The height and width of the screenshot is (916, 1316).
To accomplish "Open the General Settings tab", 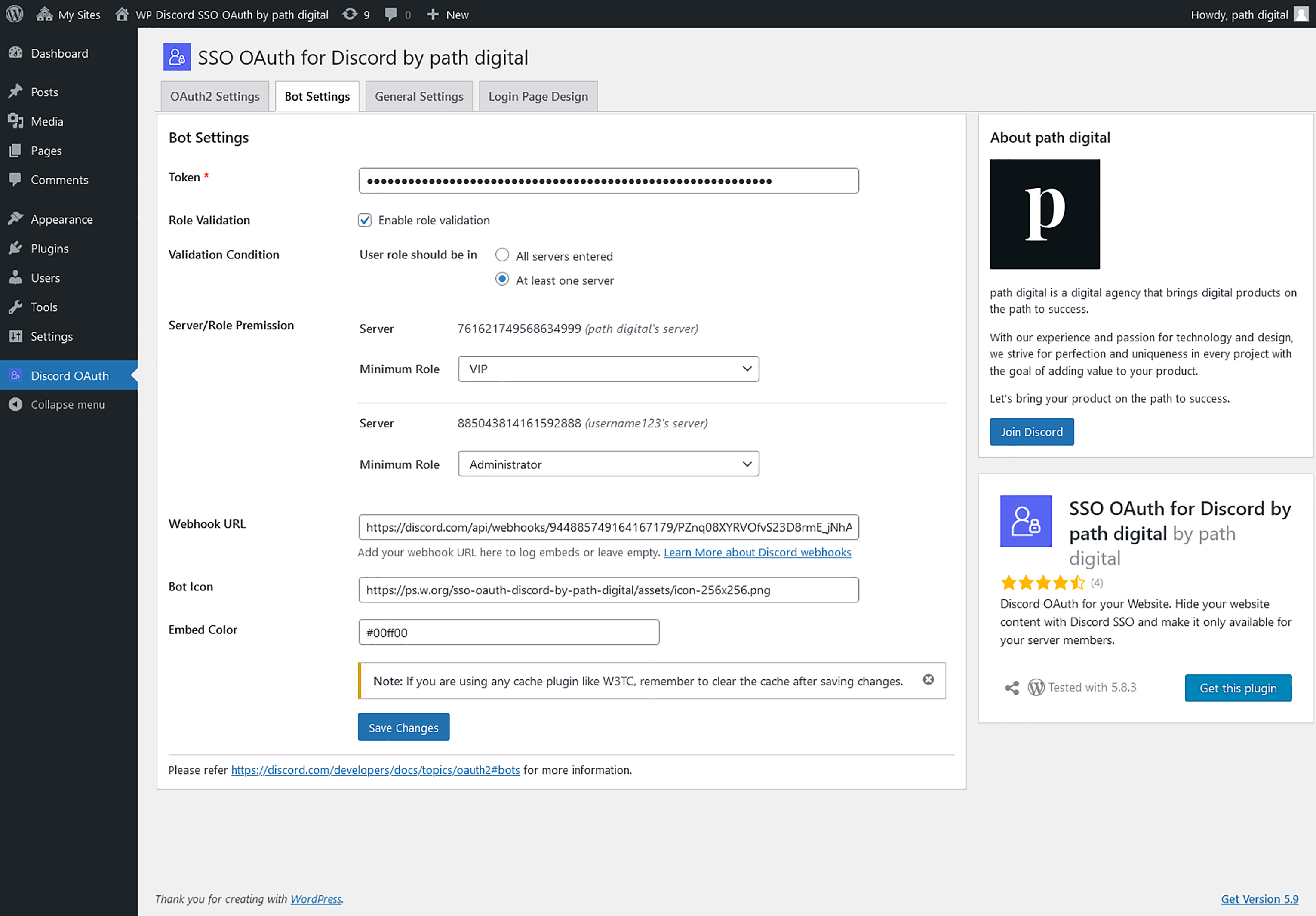I will tap(419, 96).
